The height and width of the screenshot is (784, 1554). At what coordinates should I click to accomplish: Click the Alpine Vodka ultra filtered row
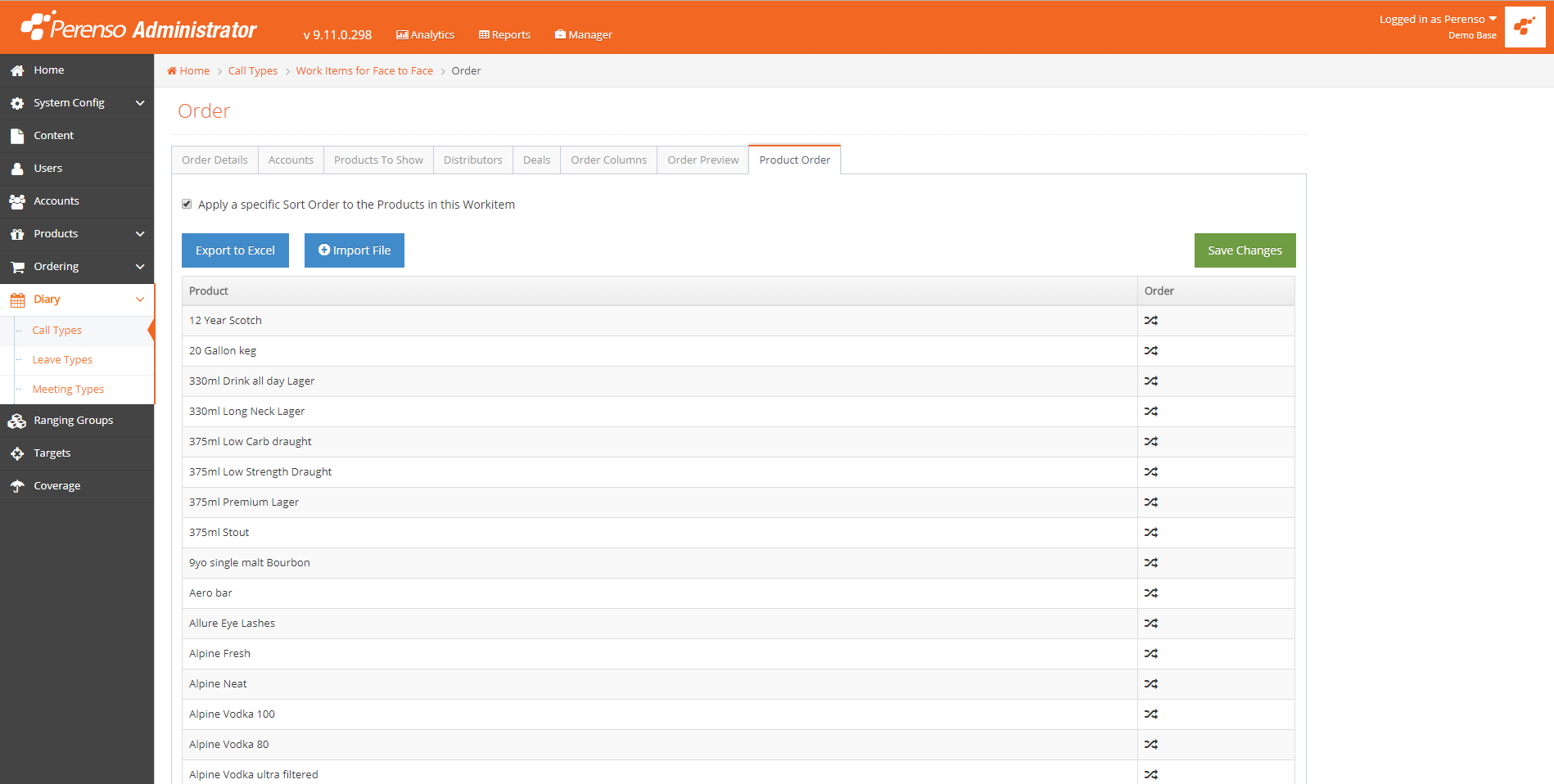pos(739,773)
